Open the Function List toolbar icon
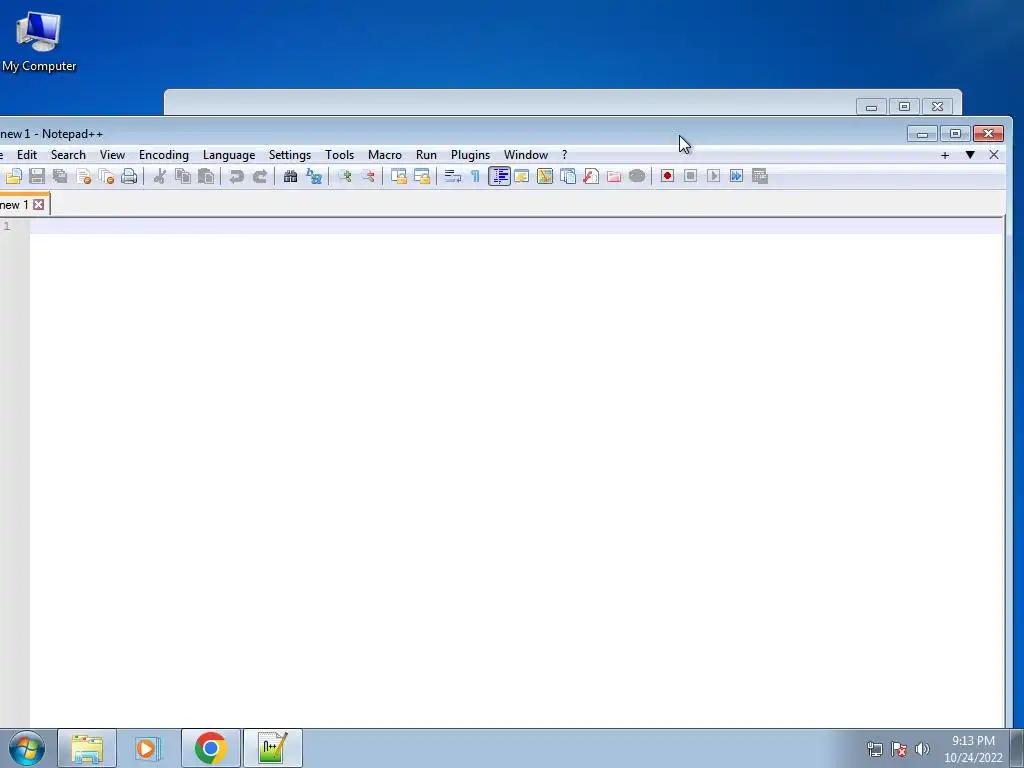 click(591, 176)
